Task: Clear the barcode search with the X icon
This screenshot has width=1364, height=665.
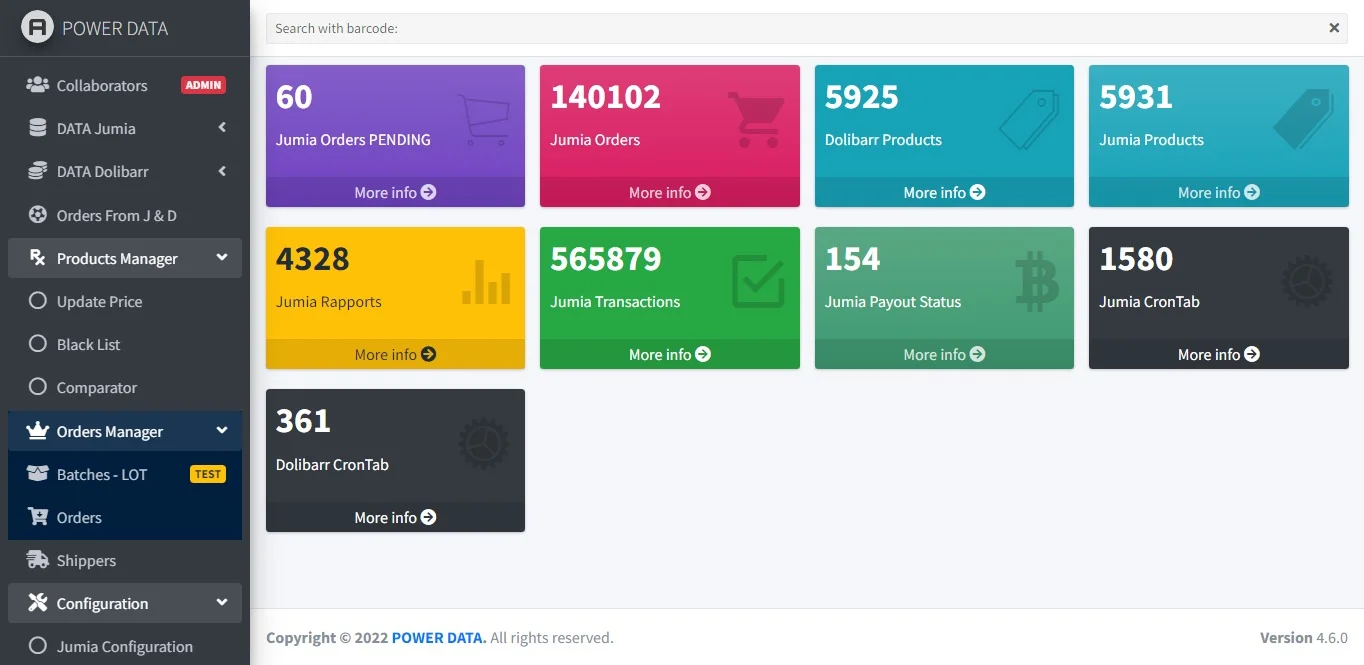Action: [1334, 28]
